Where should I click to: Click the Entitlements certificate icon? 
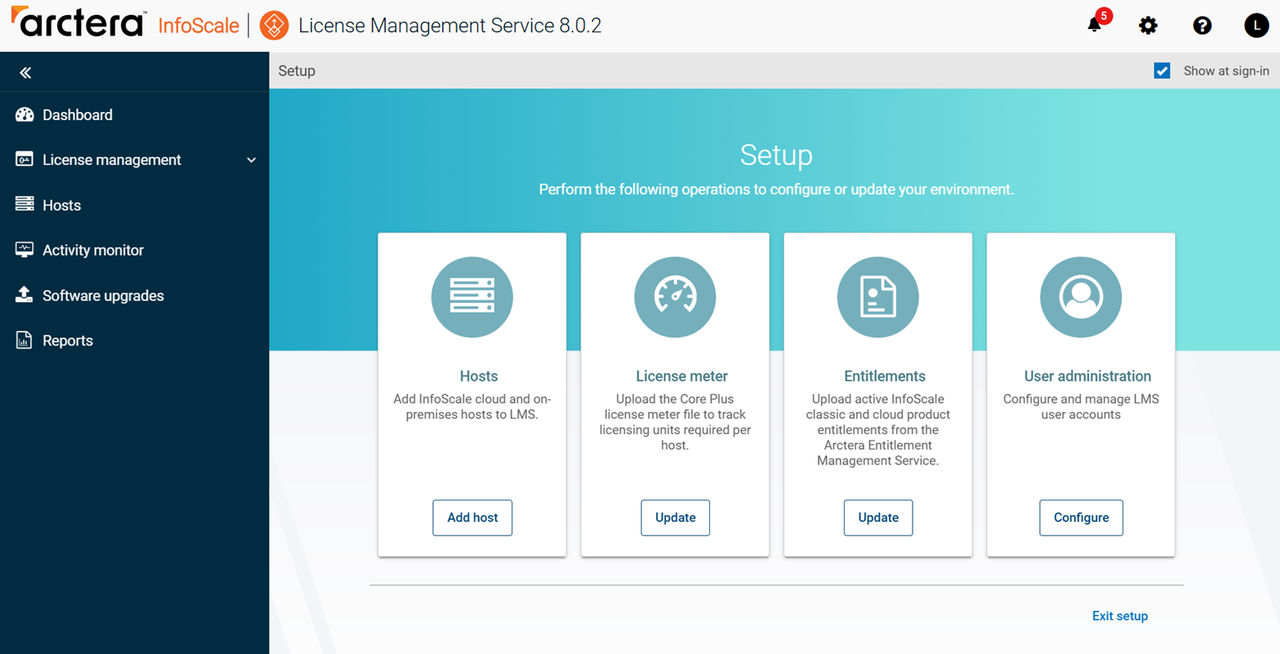pyautogui.click(x=878, y=297)
